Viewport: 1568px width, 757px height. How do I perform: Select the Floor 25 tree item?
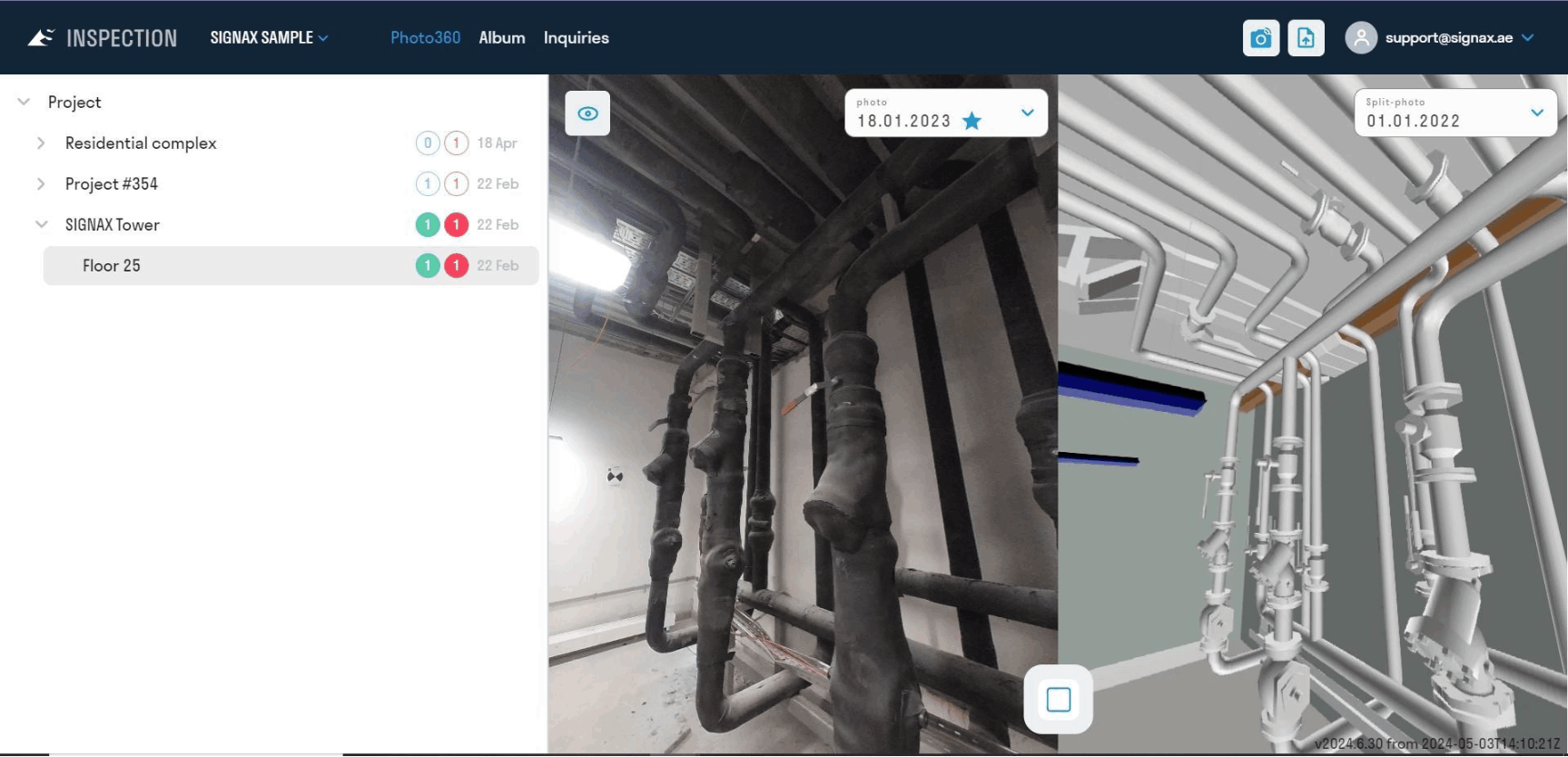click(x=291, y=265)
